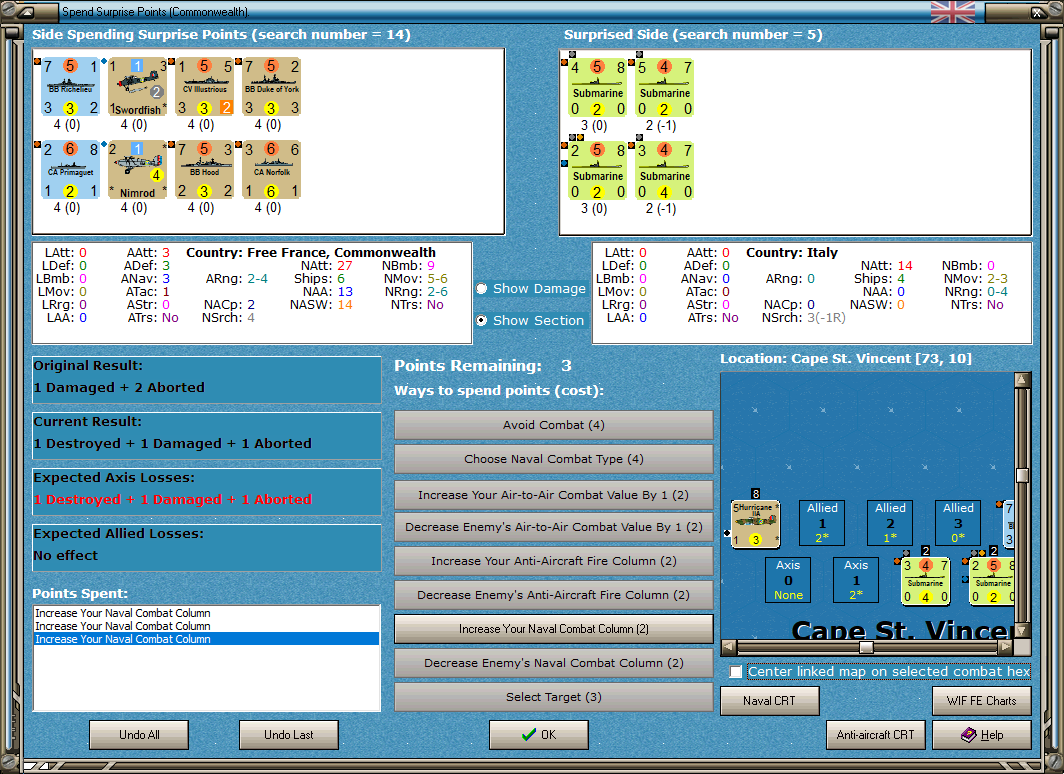The width and height of the screenshot is (1064, 774).
Task: Confirm with the OK button
Action: pyautogui.click(x=539, y=735)
